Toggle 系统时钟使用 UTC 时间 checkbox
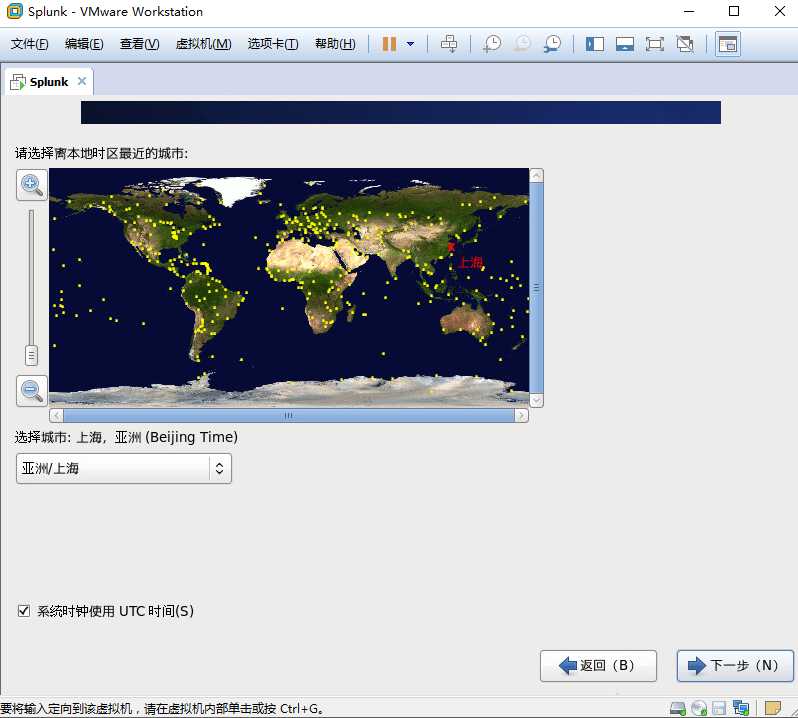Screen dimensions: 798x718 click(24, 611)
